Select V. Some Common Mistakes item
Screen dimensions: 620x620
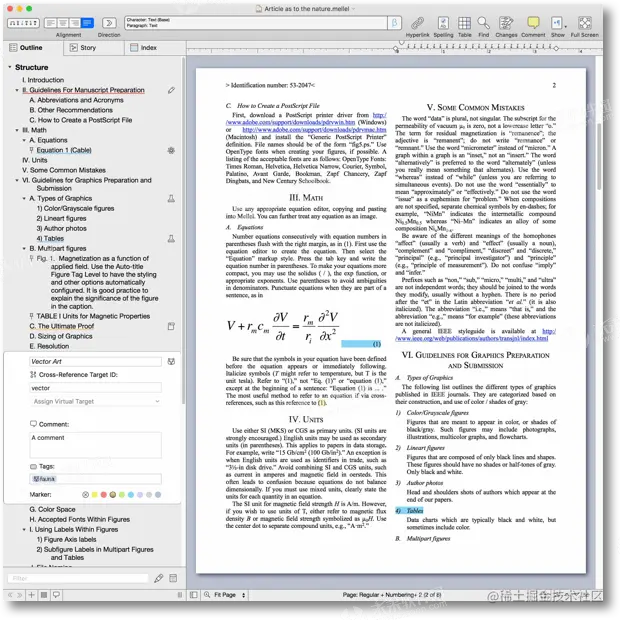64,170
